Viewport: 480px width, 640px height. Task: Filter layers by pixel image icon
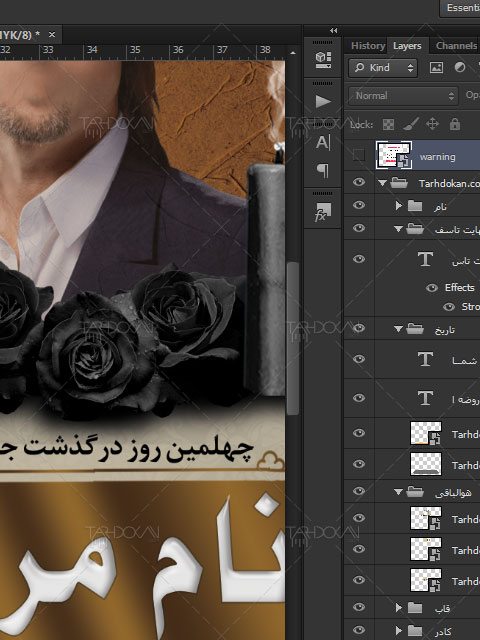[436, 67]
